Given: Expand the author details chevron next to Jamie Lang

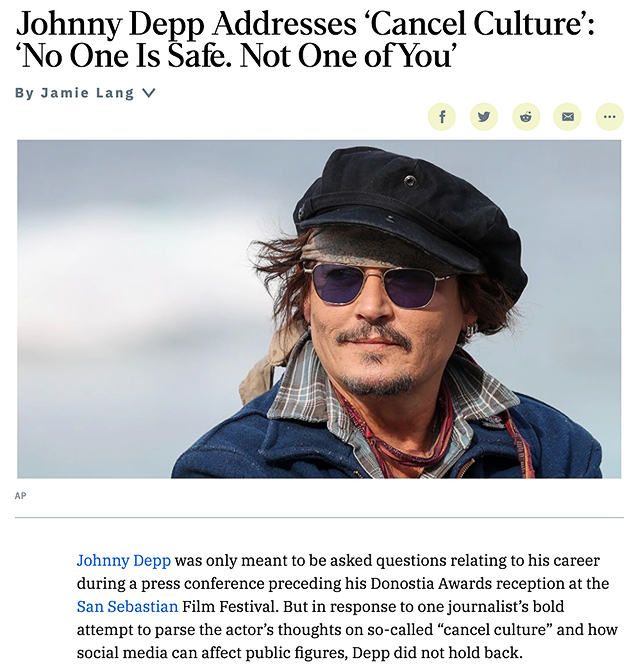Looking at the screenshot, I should tap(148, 93).
